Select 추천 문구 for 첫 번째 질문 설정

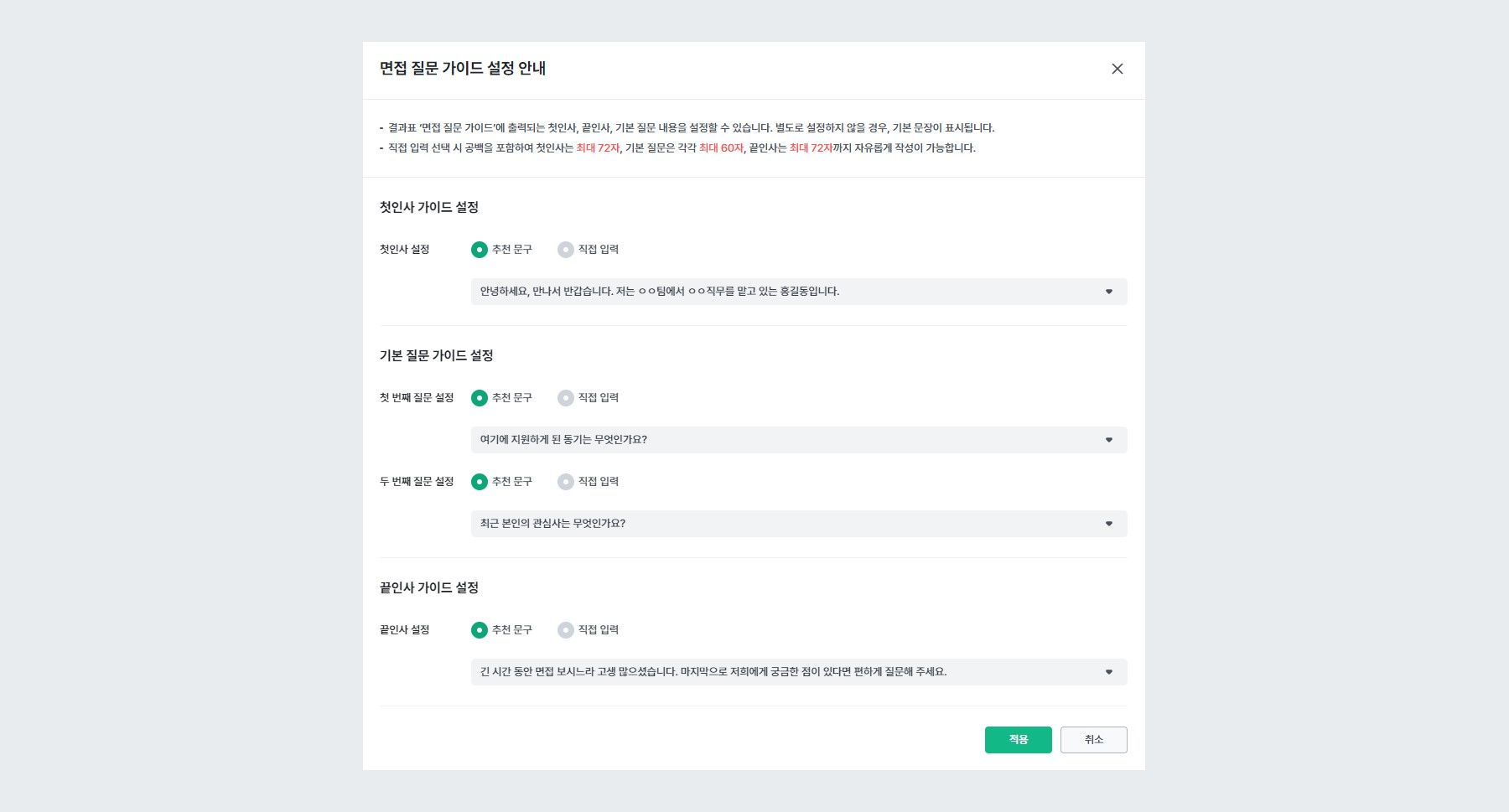pos(479,397)
